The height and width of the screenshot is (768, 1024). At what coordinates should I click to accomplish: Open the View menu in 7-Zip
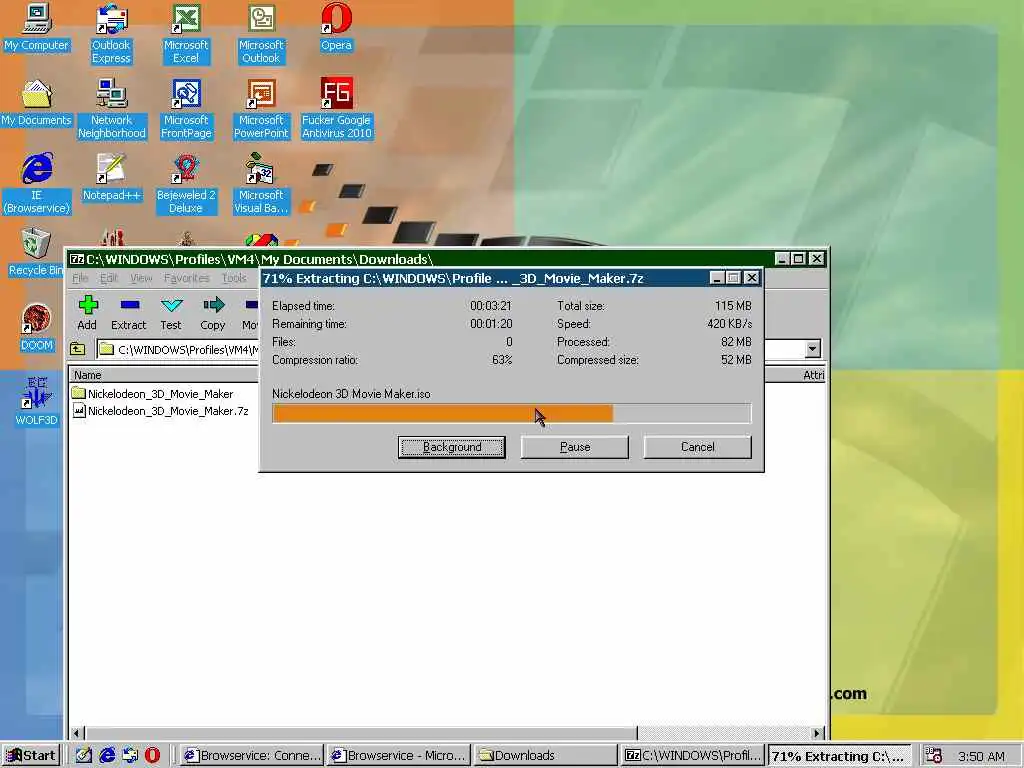pyautogui.click(x=141, y=278)
